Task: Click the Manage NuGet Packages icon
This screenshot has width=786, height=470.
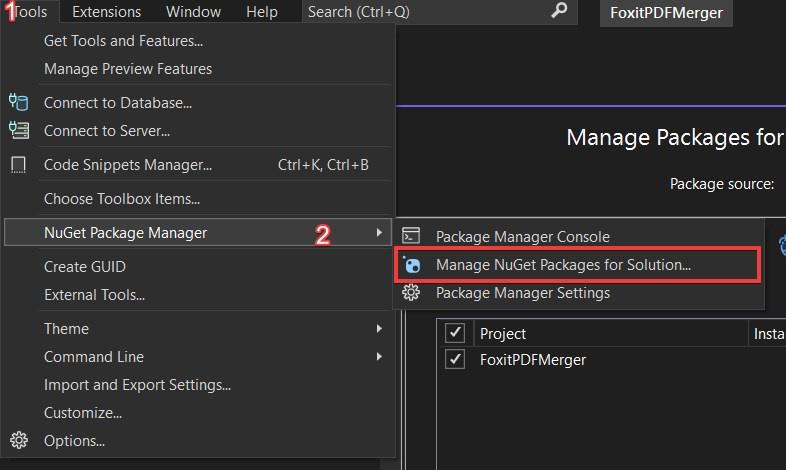Action: pyautogui.click(x=412, y=265)
